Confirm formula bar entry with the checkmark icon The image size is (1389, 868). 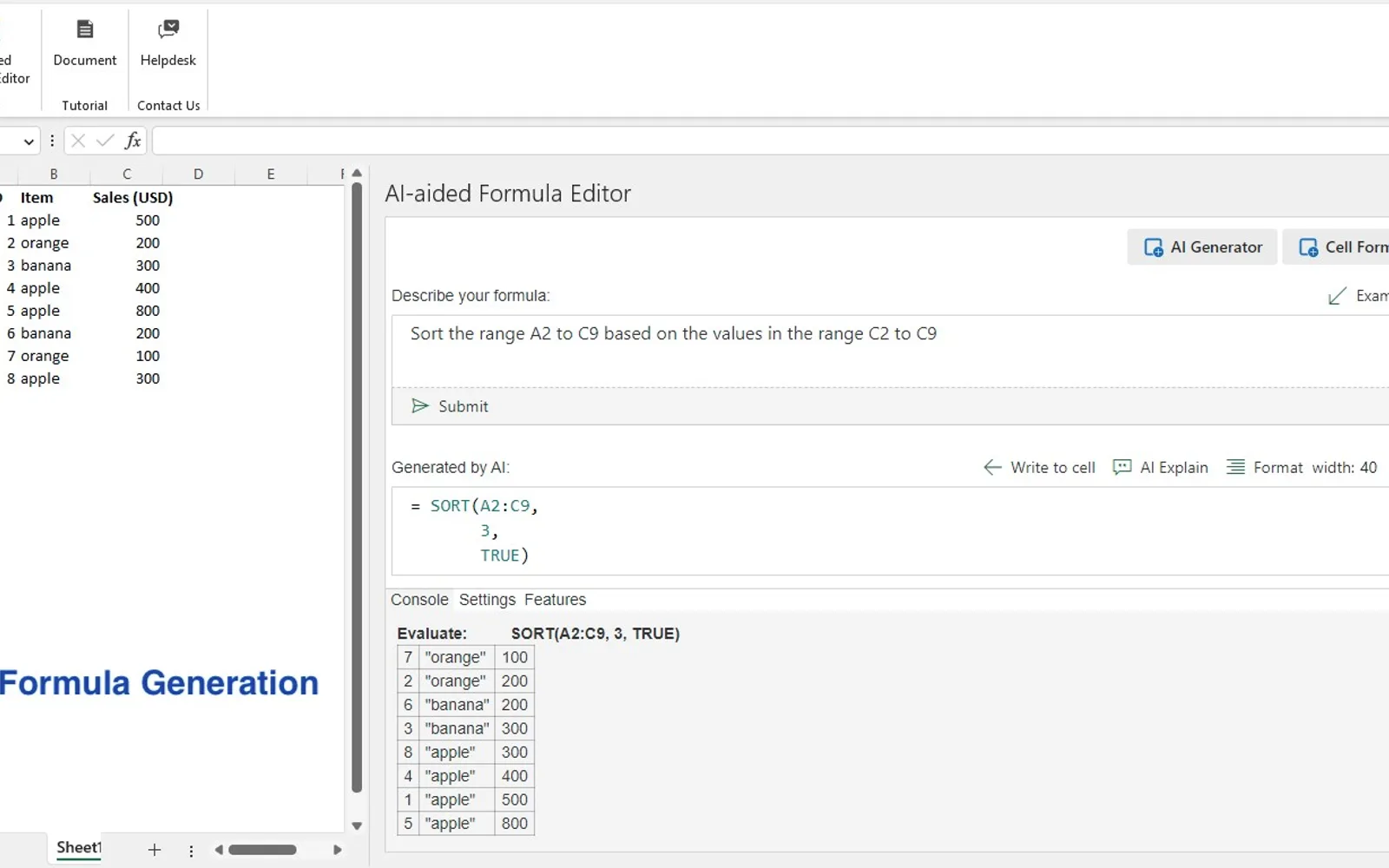coord(105,141)
